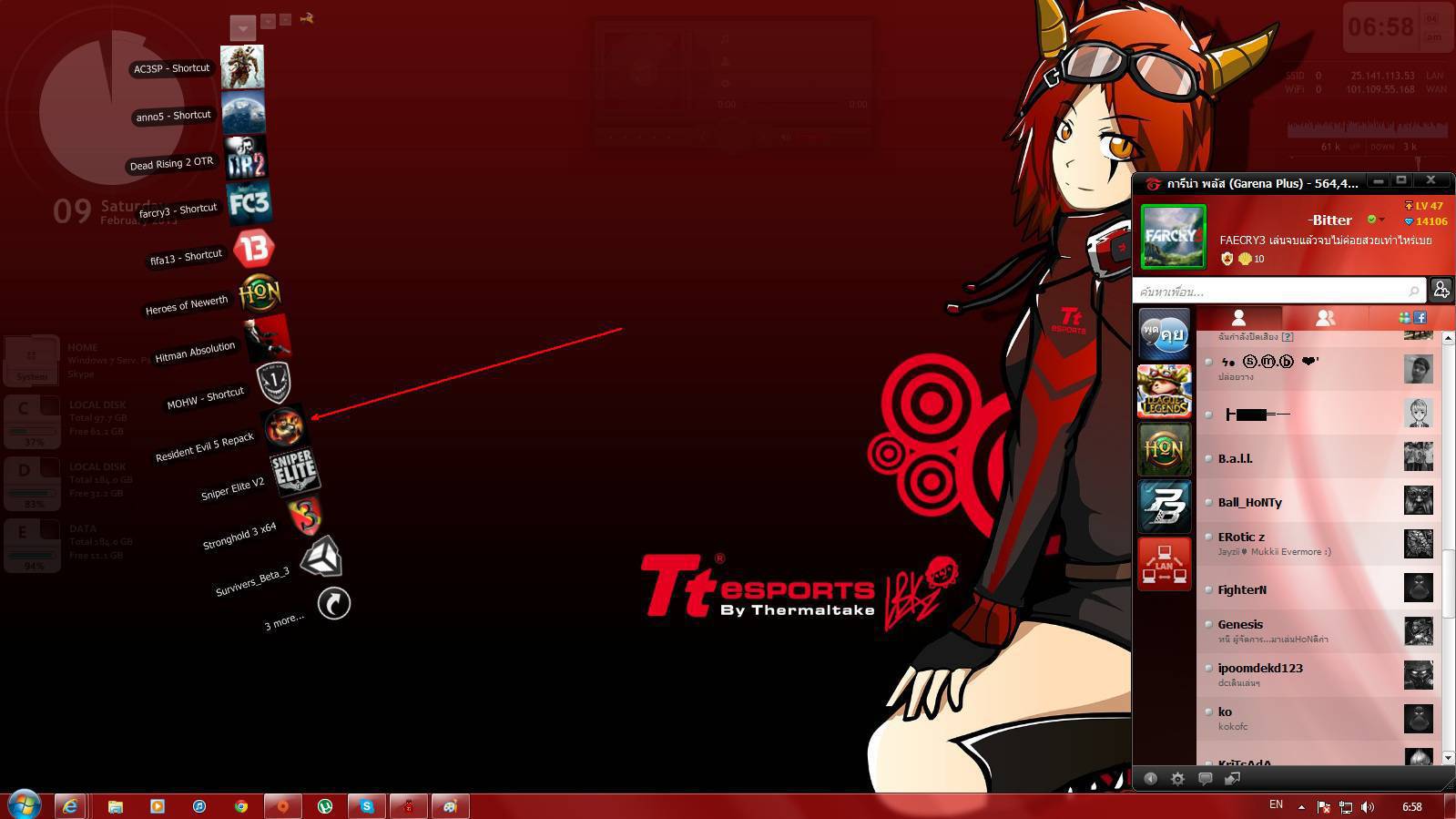
Task: Show hidden system tray icons arrow
Action: click(1301, 806)
